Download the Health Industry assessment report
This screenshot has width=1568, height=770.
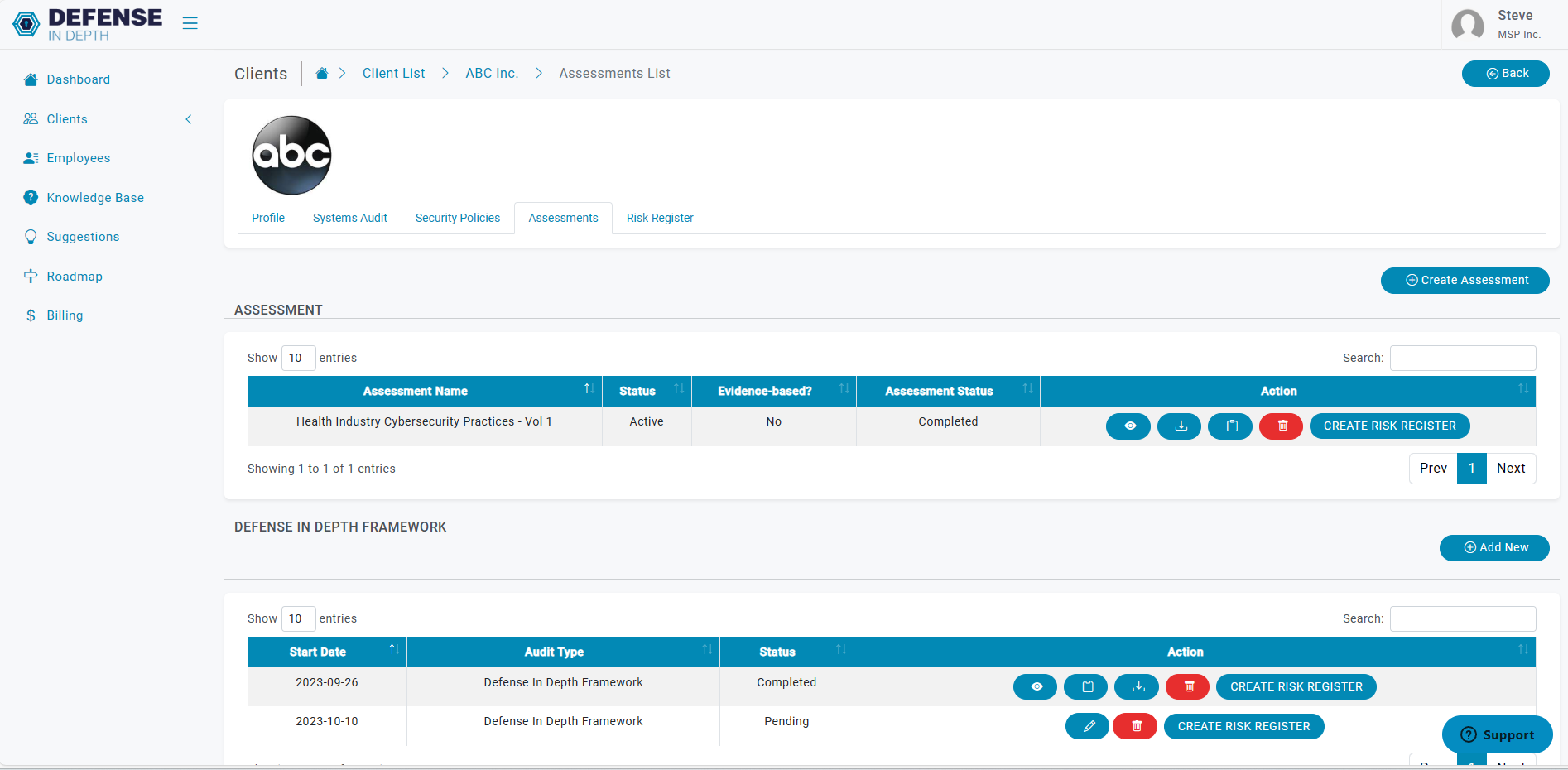point(1178,426)
